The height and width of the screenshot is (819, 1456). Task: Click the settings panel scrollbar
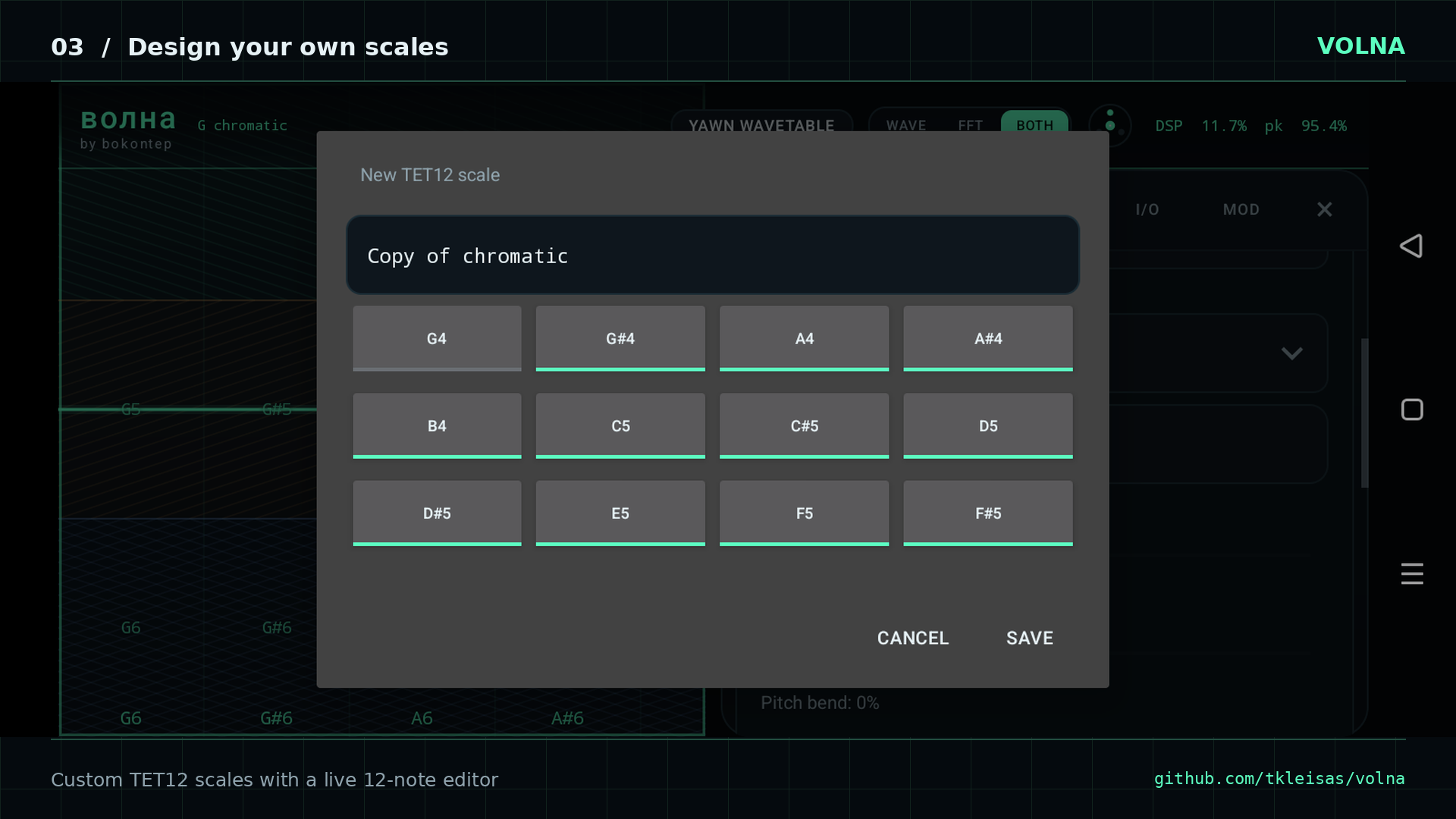[x=1364, y=413]
